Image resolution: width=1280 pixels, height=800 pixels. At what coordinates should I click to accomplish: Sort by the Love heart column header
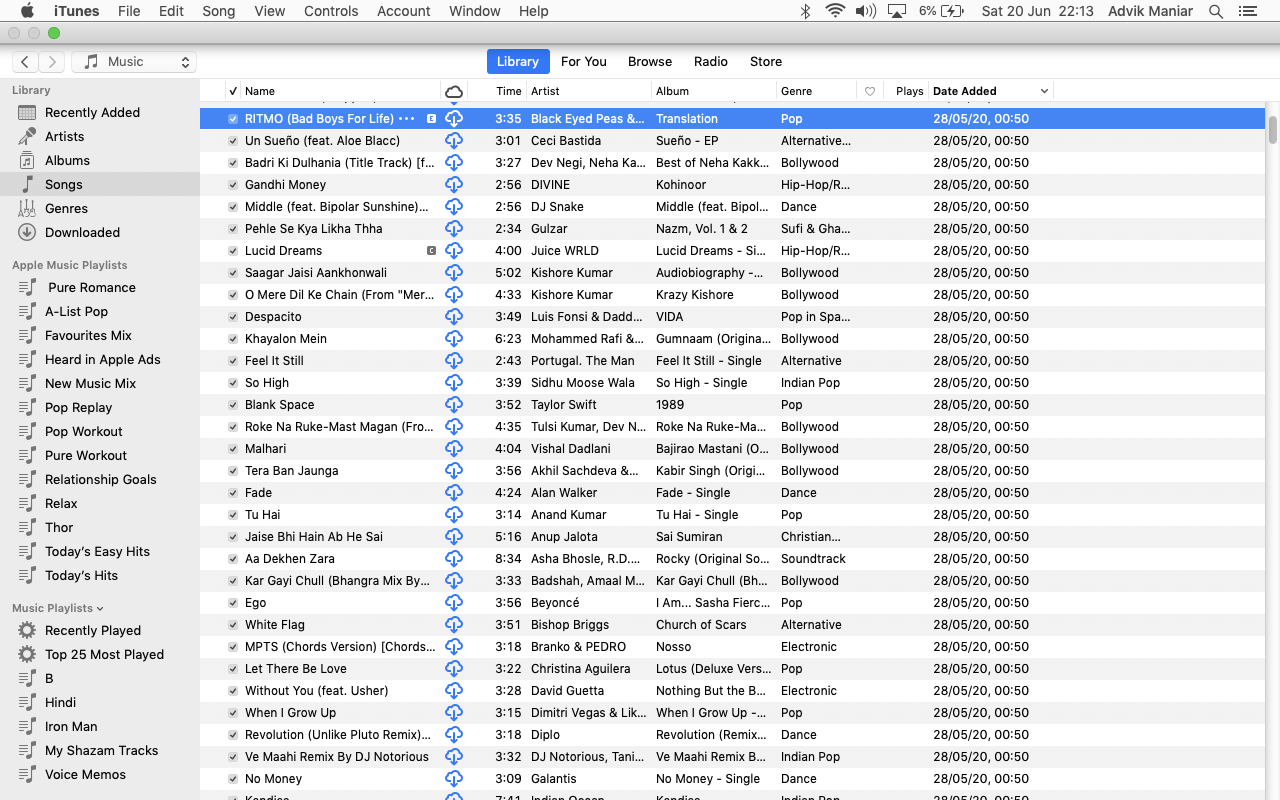870,91
